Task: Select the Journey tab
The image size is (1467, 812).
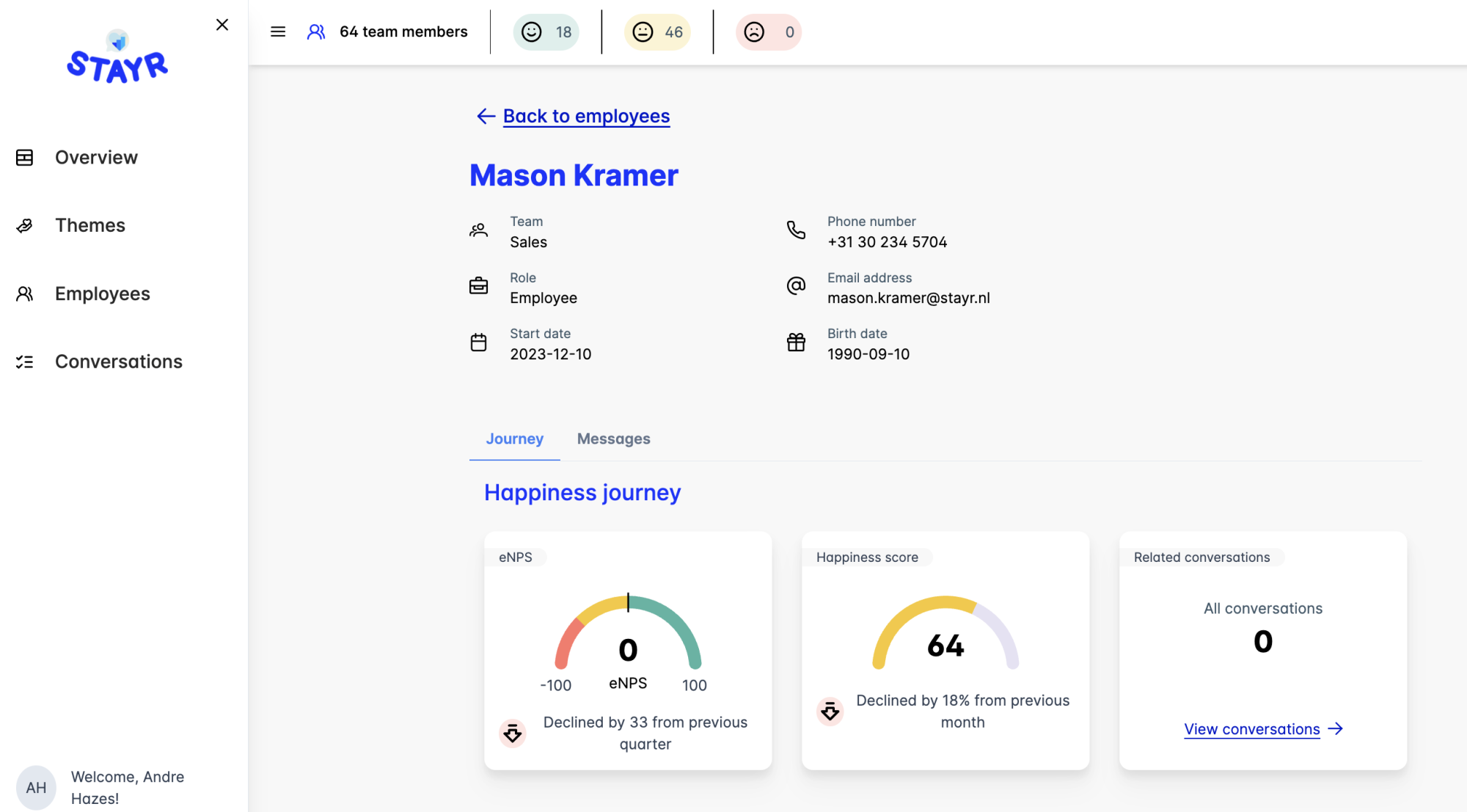Action: (514, 439)
